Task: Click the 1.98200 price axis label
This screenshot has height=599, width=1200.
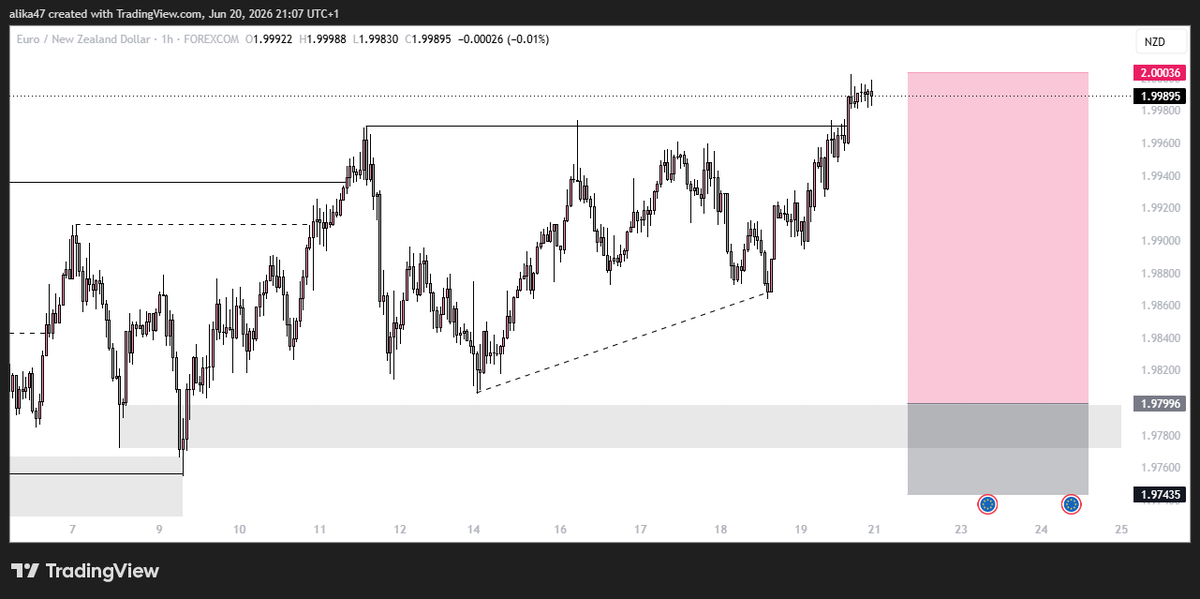Action: click(x=1159, y=370)
